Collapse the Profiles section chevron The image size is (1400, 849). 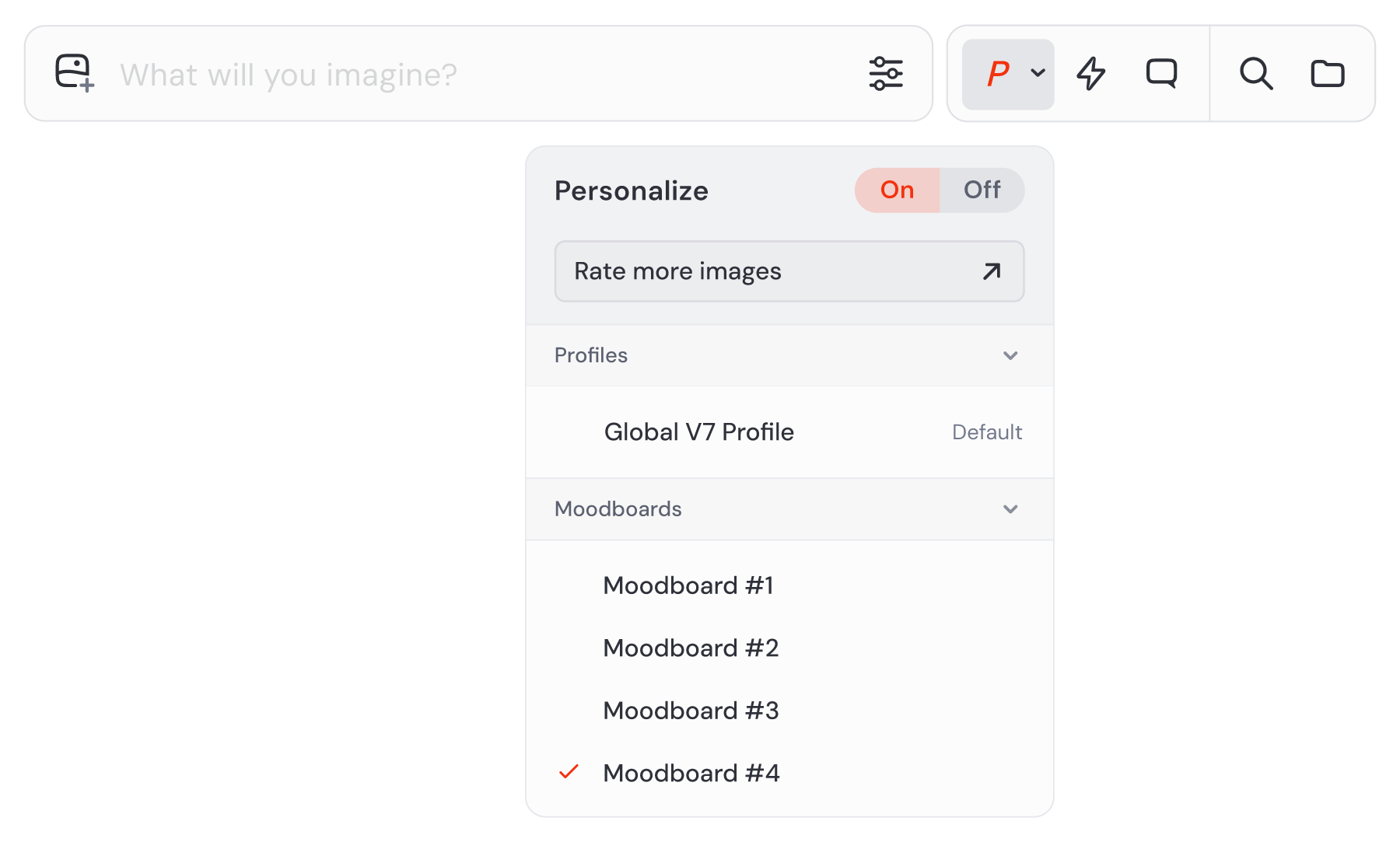click(x=1010, y=355)
